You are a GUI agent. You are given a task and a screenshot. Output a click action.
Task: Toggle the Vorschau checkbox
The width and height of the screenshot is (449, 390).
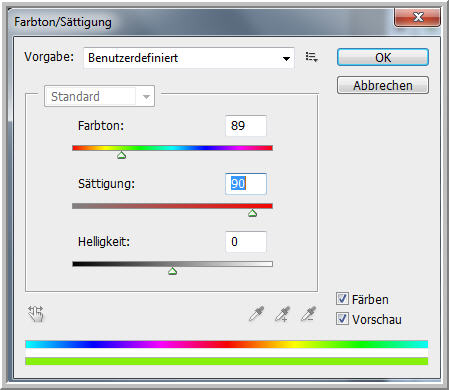[x=342, y=319]
